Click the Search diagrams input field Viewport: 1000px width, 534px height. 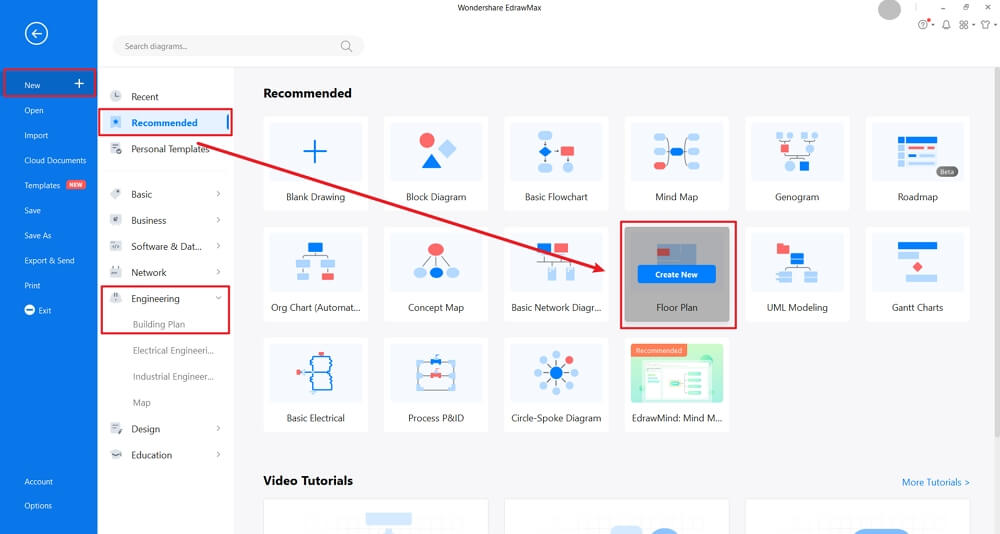(x=238, y=46)
